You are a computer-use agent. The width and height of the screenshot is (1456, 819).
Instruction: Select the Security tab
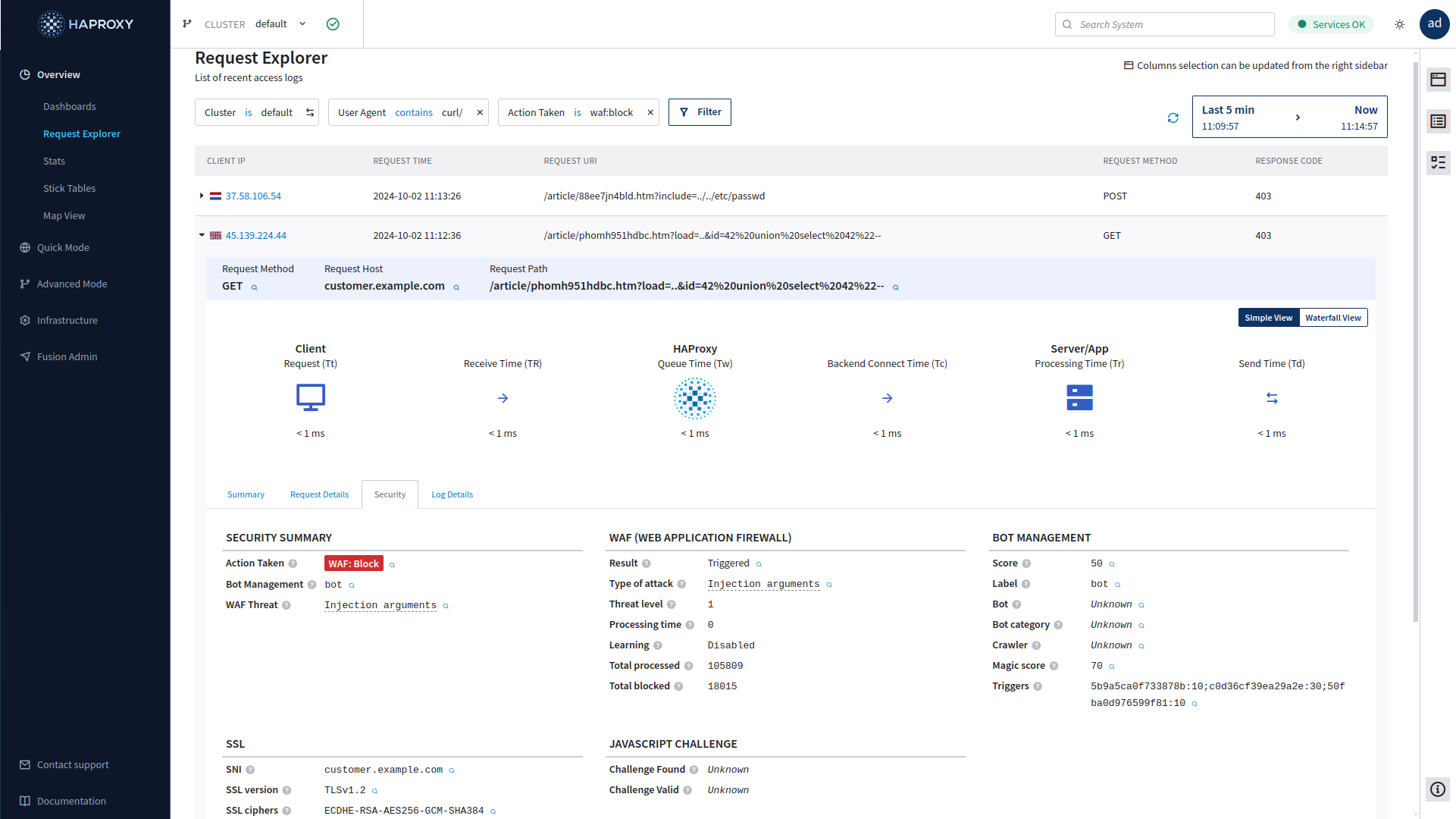click(390, 494)
